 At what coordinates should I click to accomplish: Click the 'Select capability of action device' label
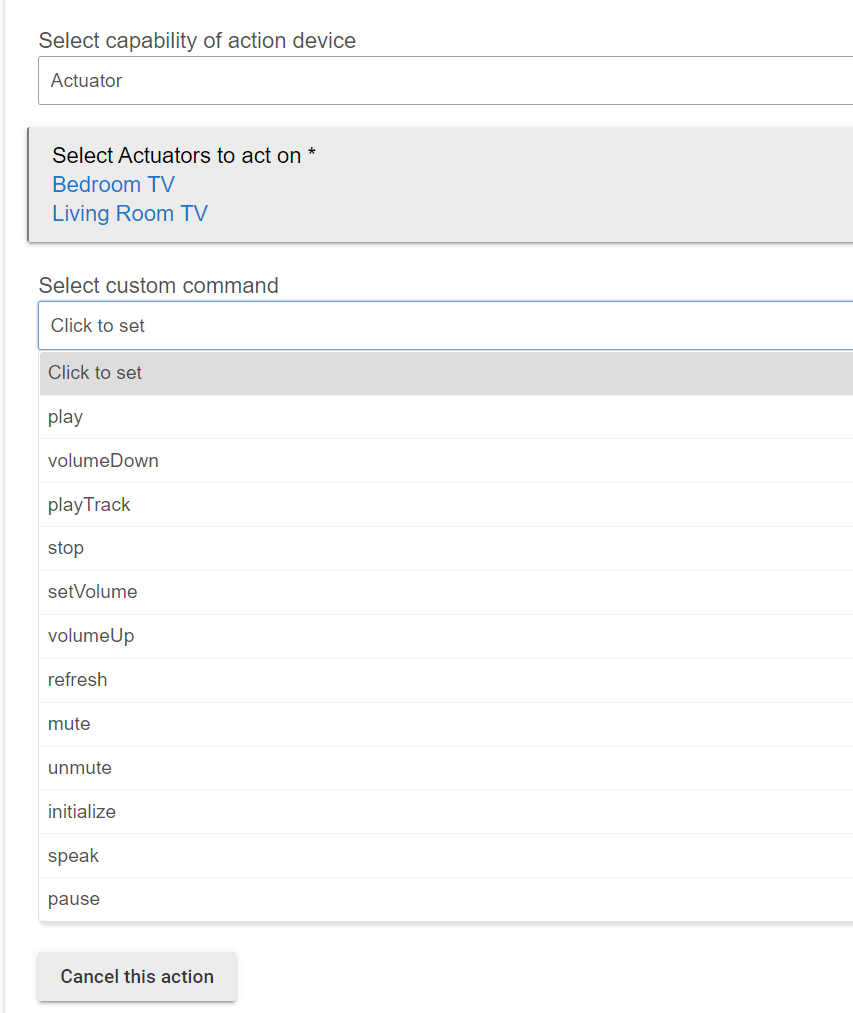[197, 41]
